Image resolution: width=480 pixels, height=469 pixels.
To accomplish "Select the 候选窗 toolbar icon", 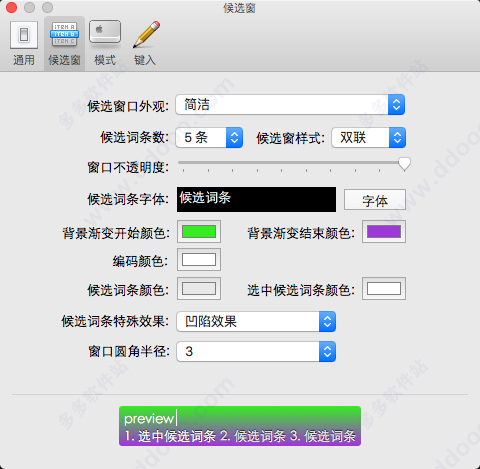I will click(x=64, y=43).
